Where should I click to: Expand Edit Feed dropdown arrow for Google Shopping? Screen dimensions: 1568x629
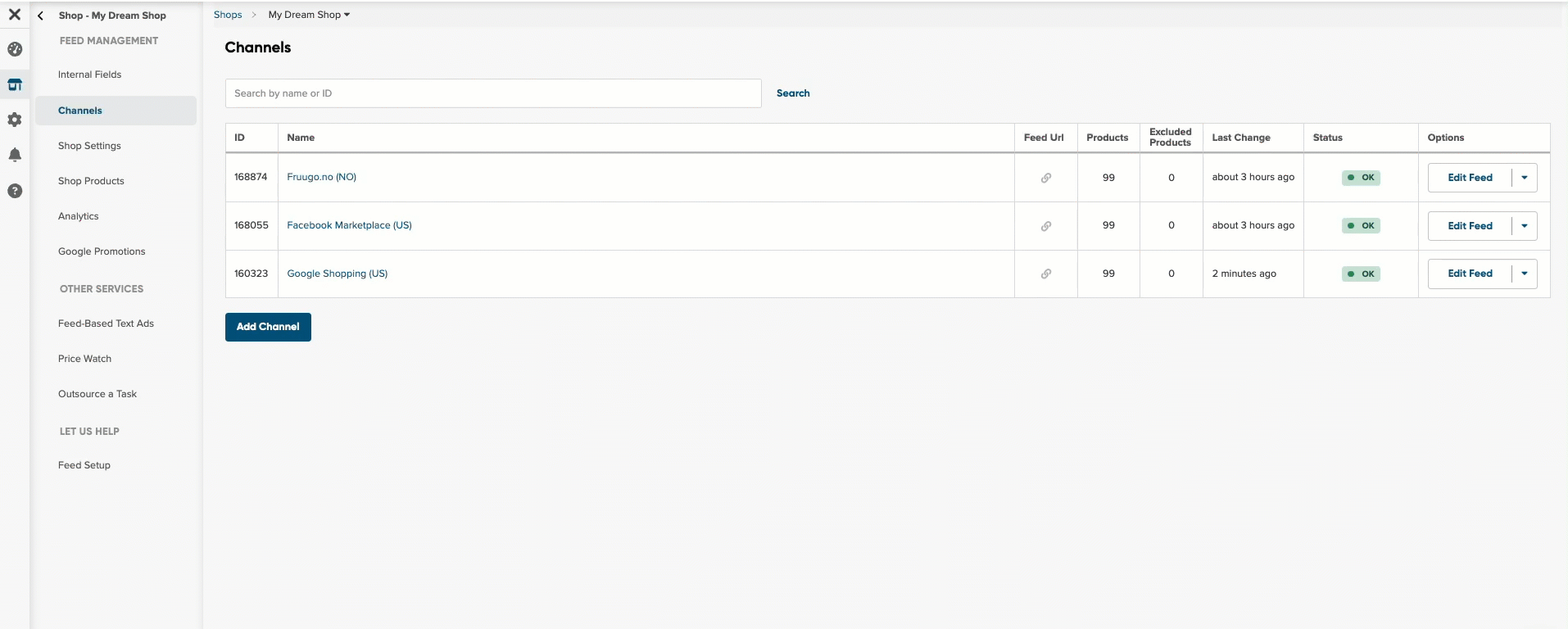click(1525, 274)
